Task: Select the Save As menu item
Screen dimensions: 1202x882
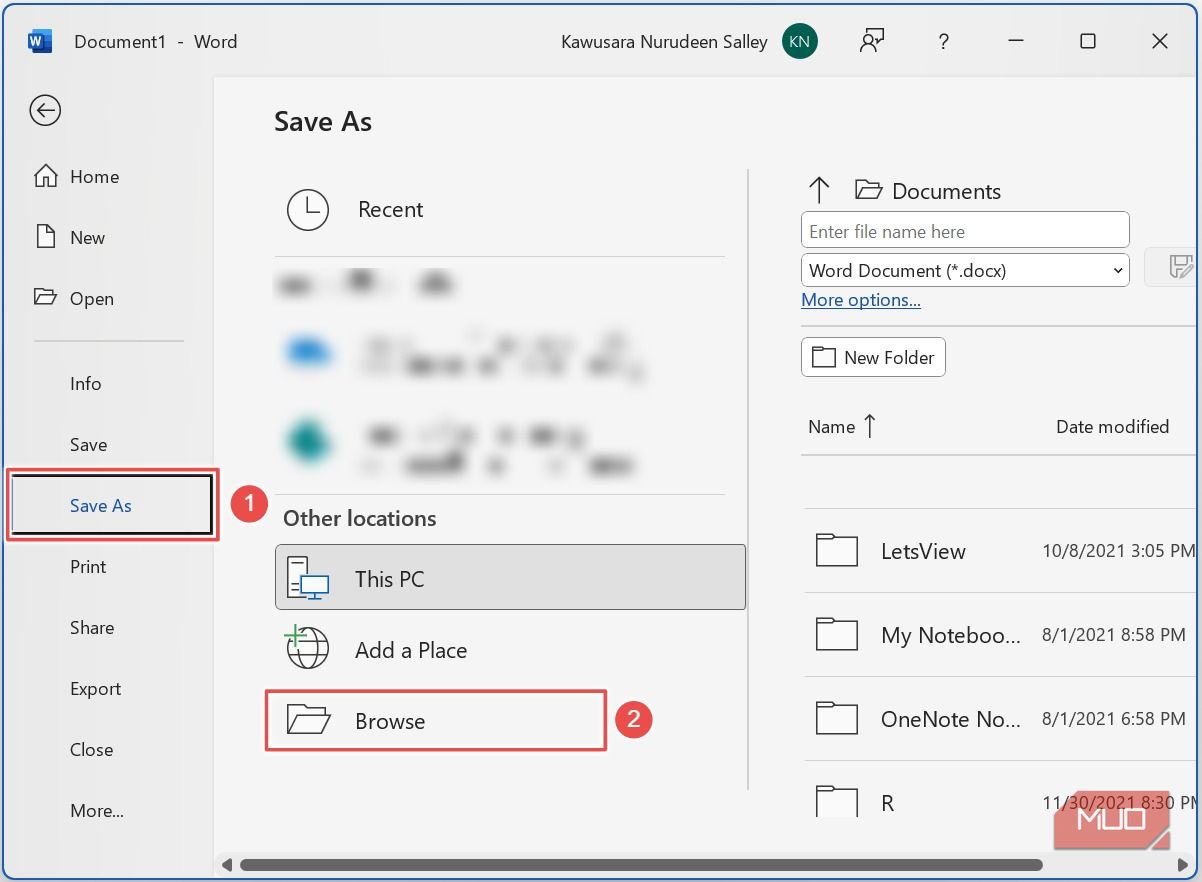Action: click(101, 506)
